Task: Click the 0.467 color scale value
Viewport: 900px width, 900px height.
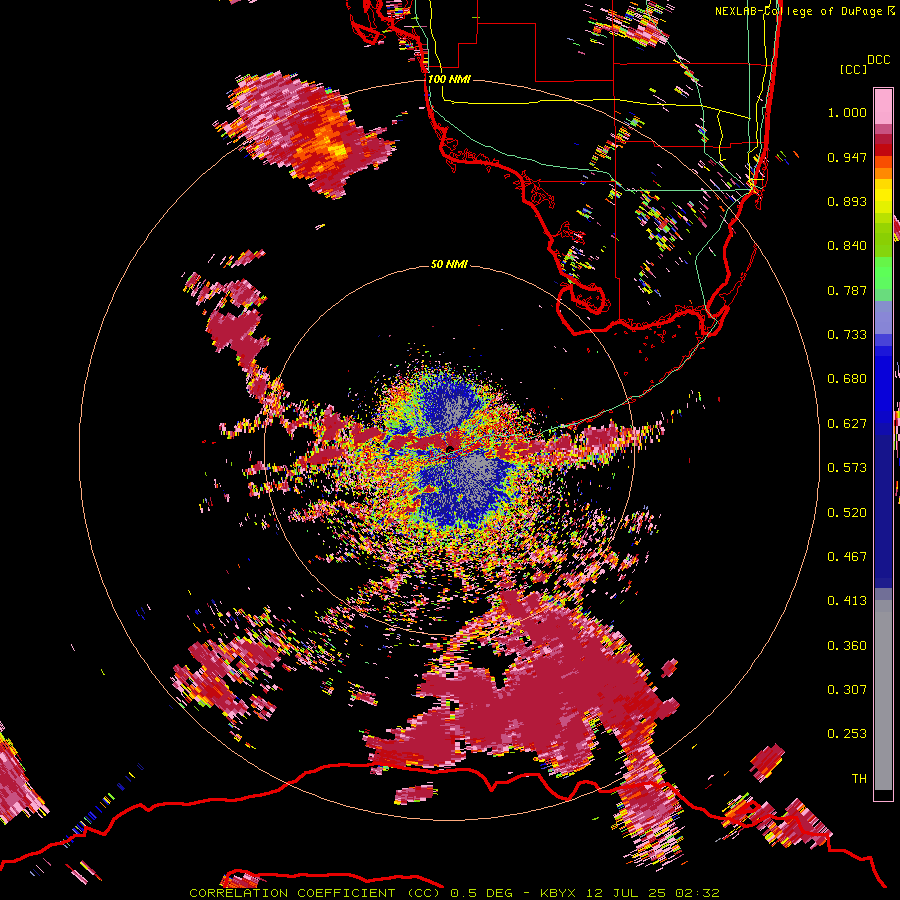Action: pos(847,557)
